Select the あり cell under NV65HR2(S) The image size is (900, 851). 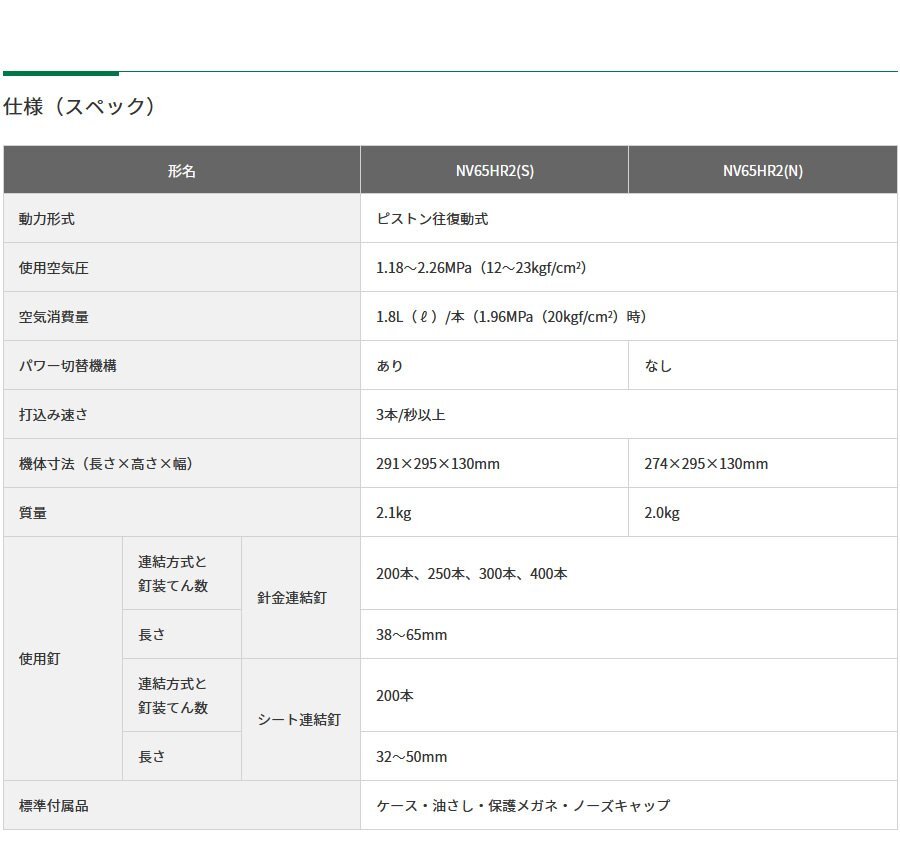pyautogui.click(x=389, y=365)
